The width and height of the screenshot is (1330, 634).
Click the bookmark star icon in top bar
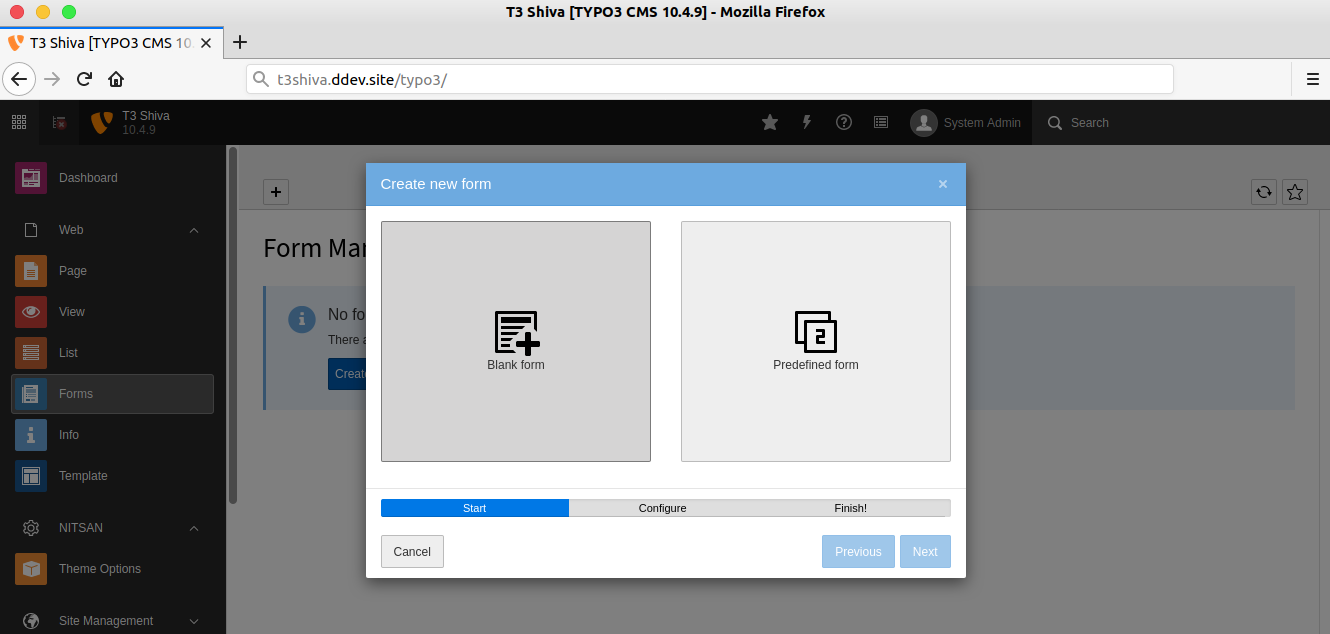tap(769, 122)
